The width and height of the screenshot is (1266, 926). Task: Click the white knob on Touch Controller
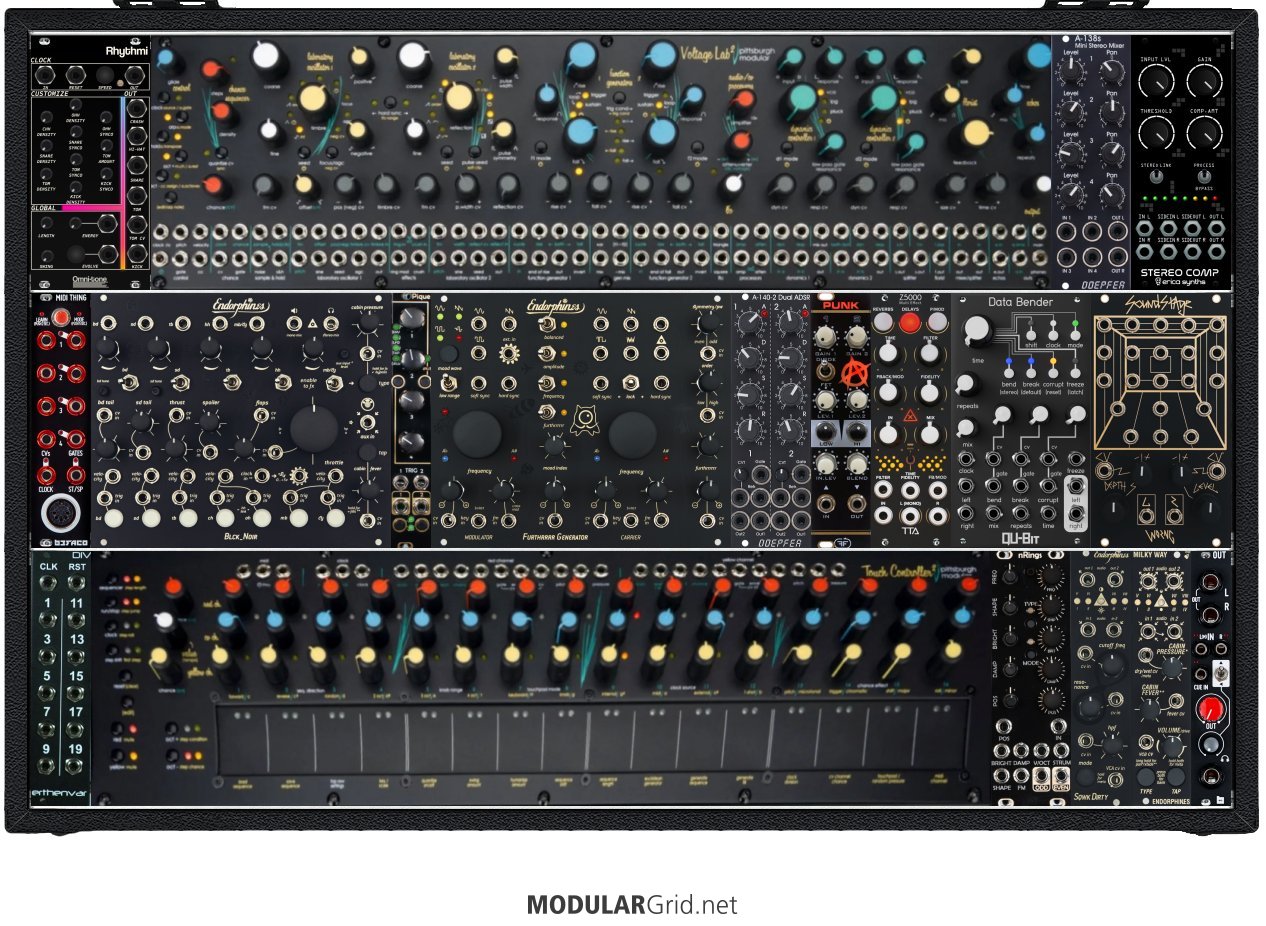(167, 621)
